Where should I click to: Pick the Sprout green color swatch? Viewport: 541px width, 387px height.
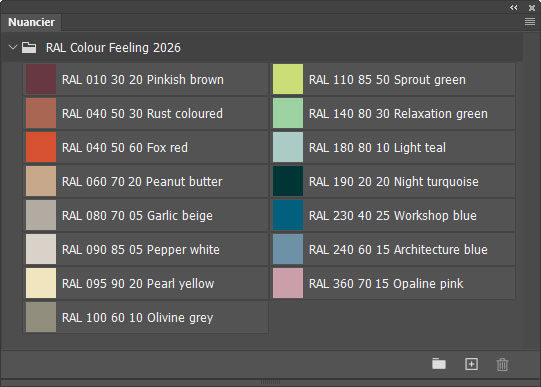[x=288, y=79]
